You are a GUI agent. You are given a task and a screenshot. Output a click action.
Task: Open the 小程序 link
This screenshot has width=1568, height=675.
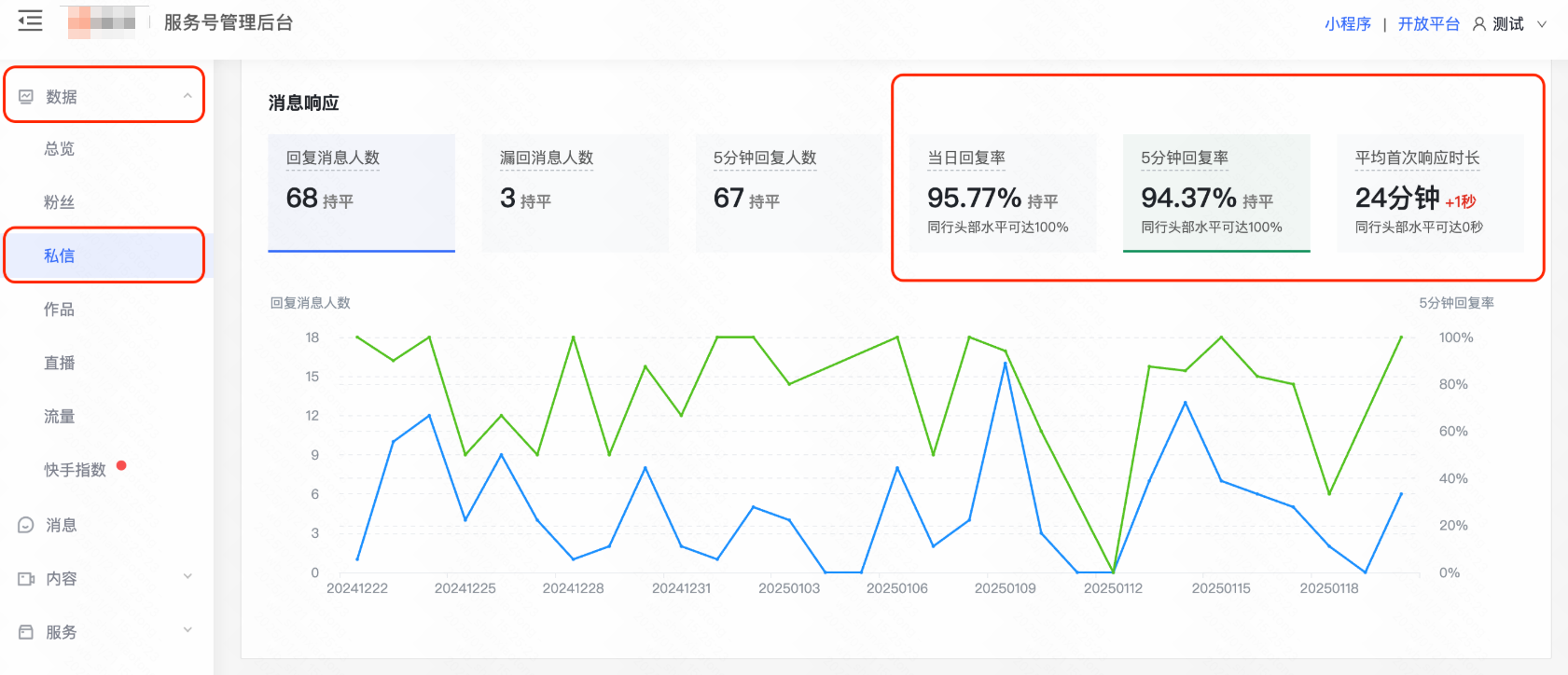(1347, 24)
